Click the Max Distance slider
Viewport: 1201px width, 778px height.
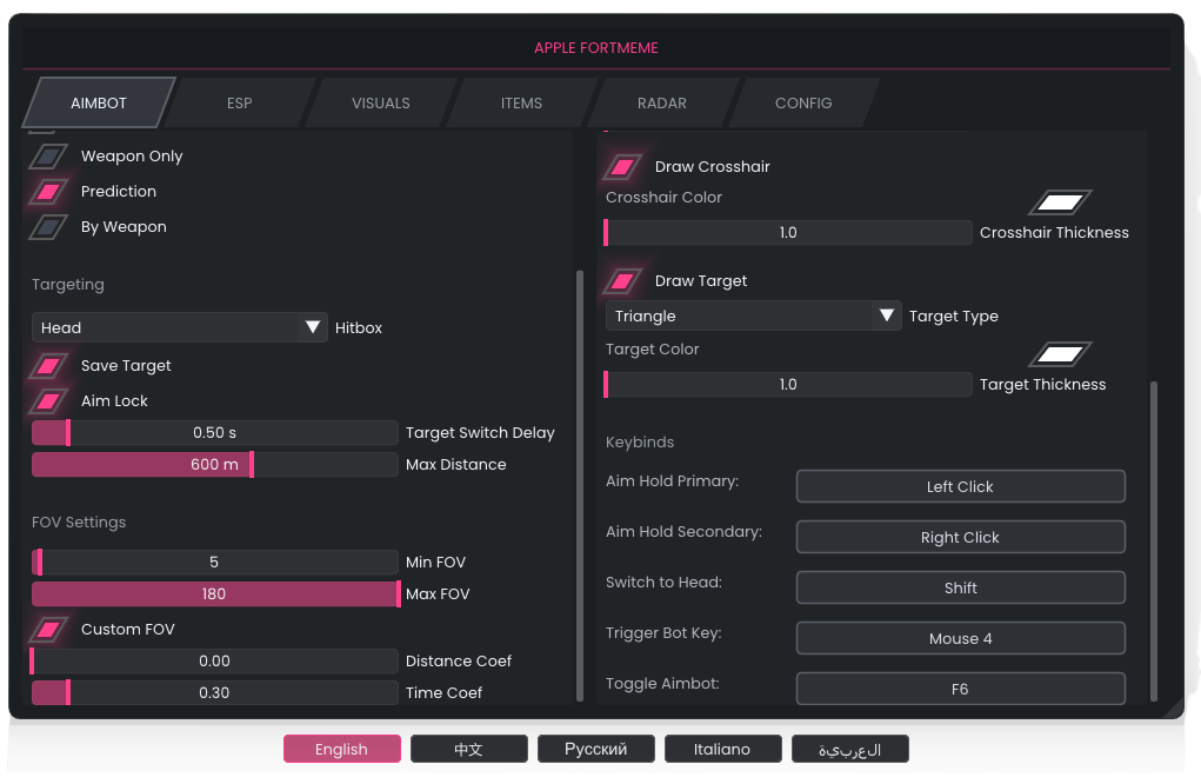[215, 465]
